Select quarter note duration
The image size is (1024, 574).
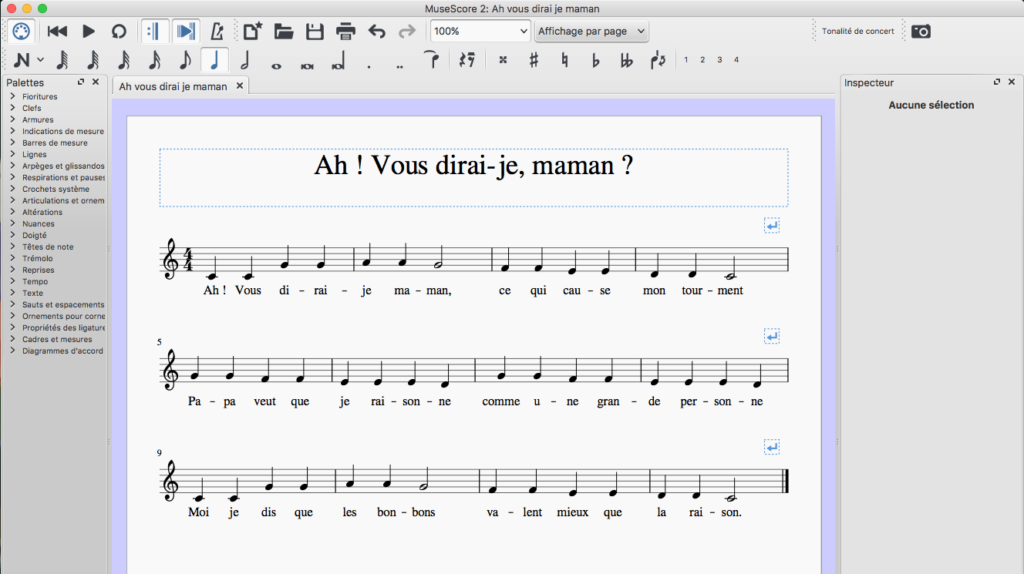(x=215, y=60)
